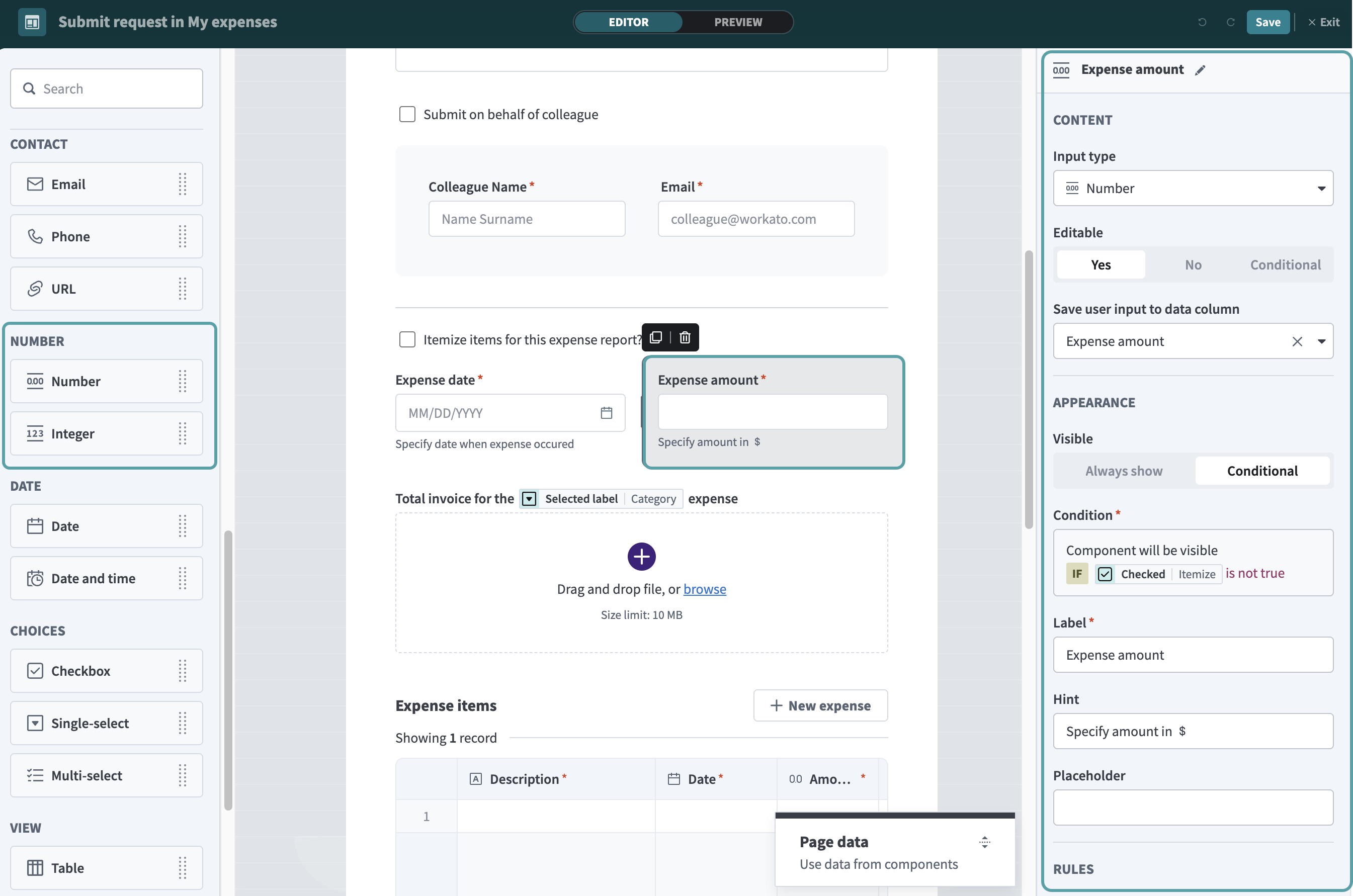Switch to the PREVIEW tab
1353x896 pixels.
(x=737, y=22)
